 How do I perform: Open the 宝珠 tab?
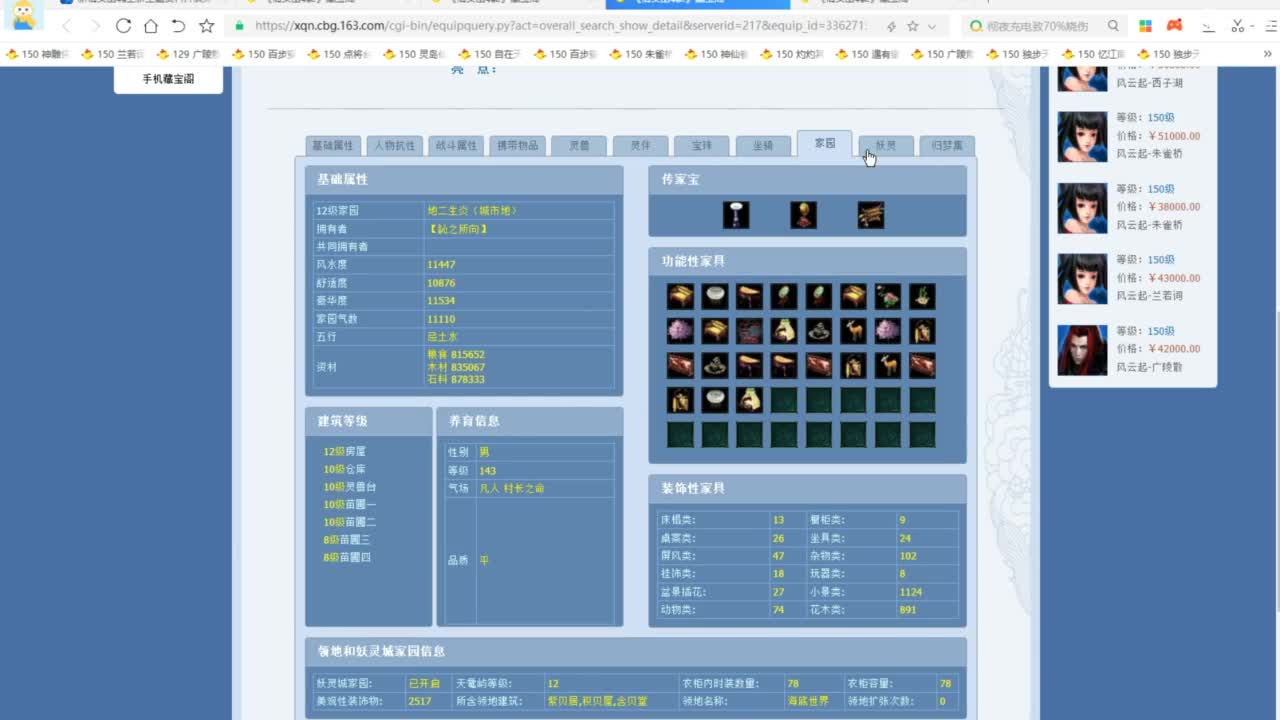(x=702, y=146)
